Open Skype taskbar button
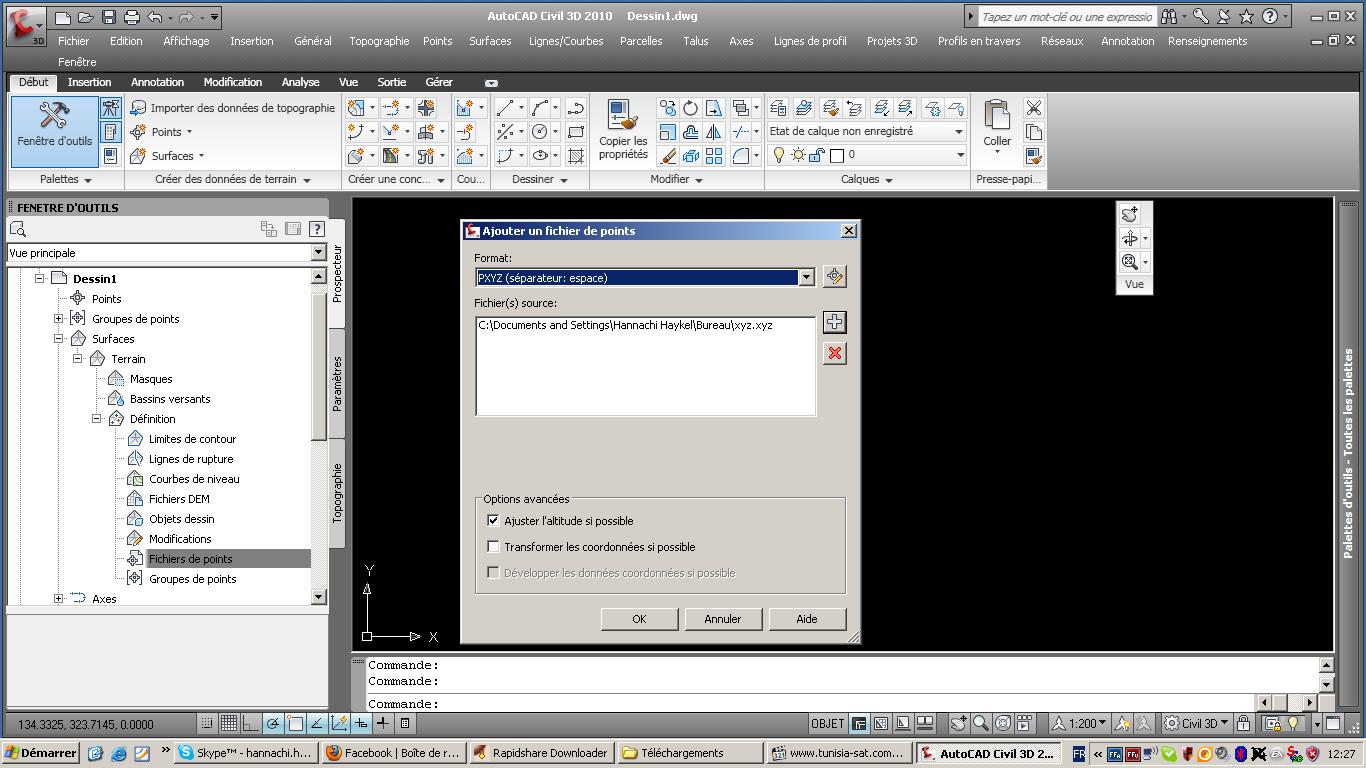1366x768 pixels. coord(246,753)
